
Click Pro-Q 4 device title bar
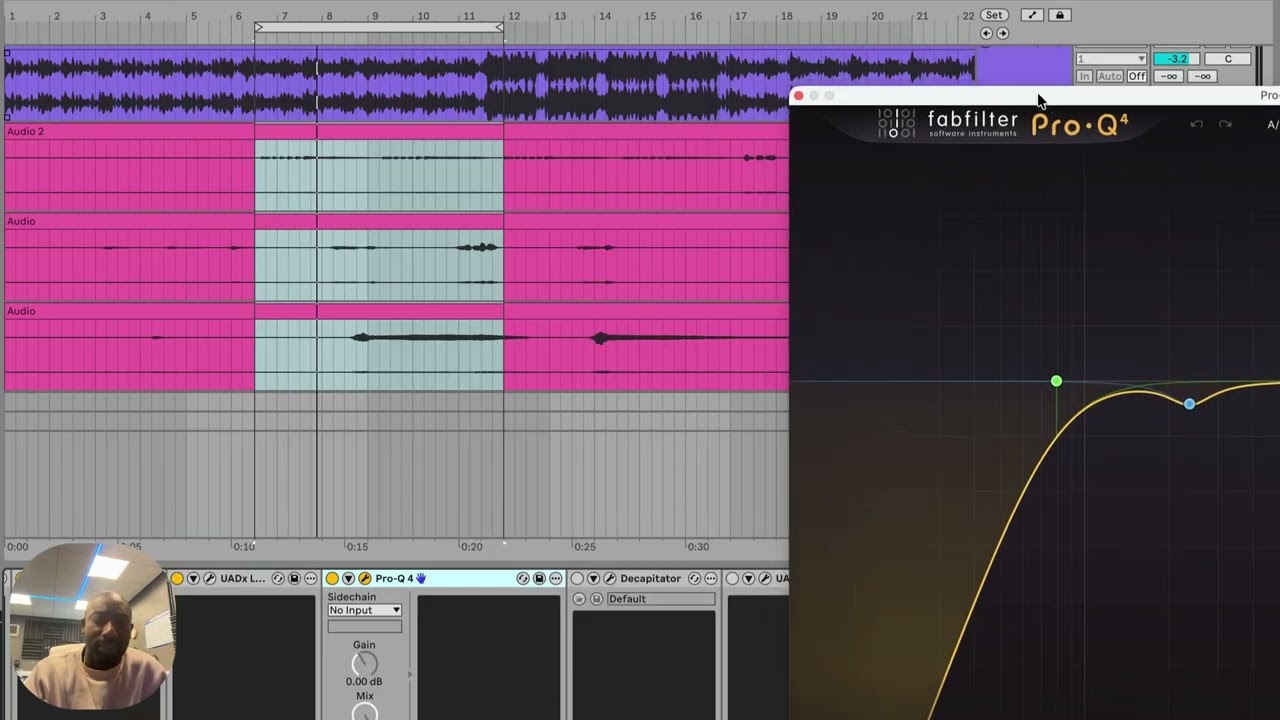click(444, 578)
